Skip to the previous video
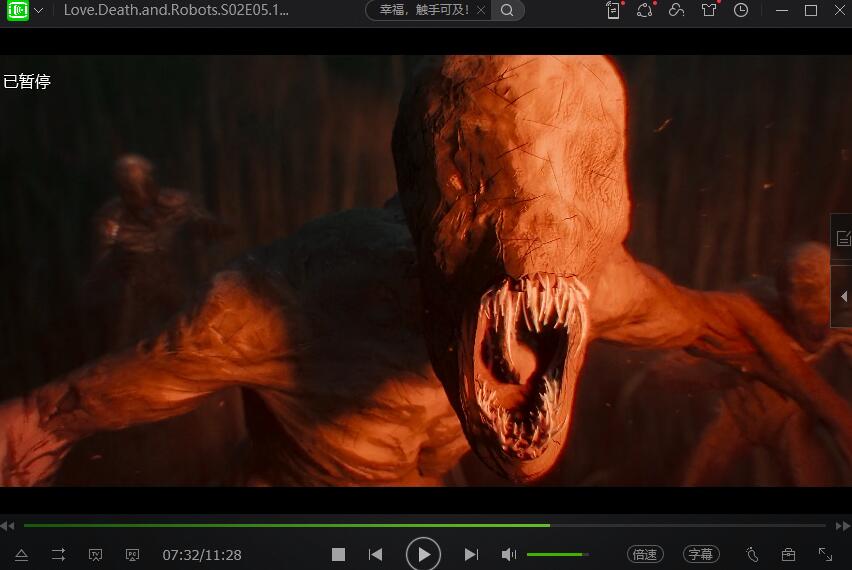This screenshot has width=852, height=570. 375,554
